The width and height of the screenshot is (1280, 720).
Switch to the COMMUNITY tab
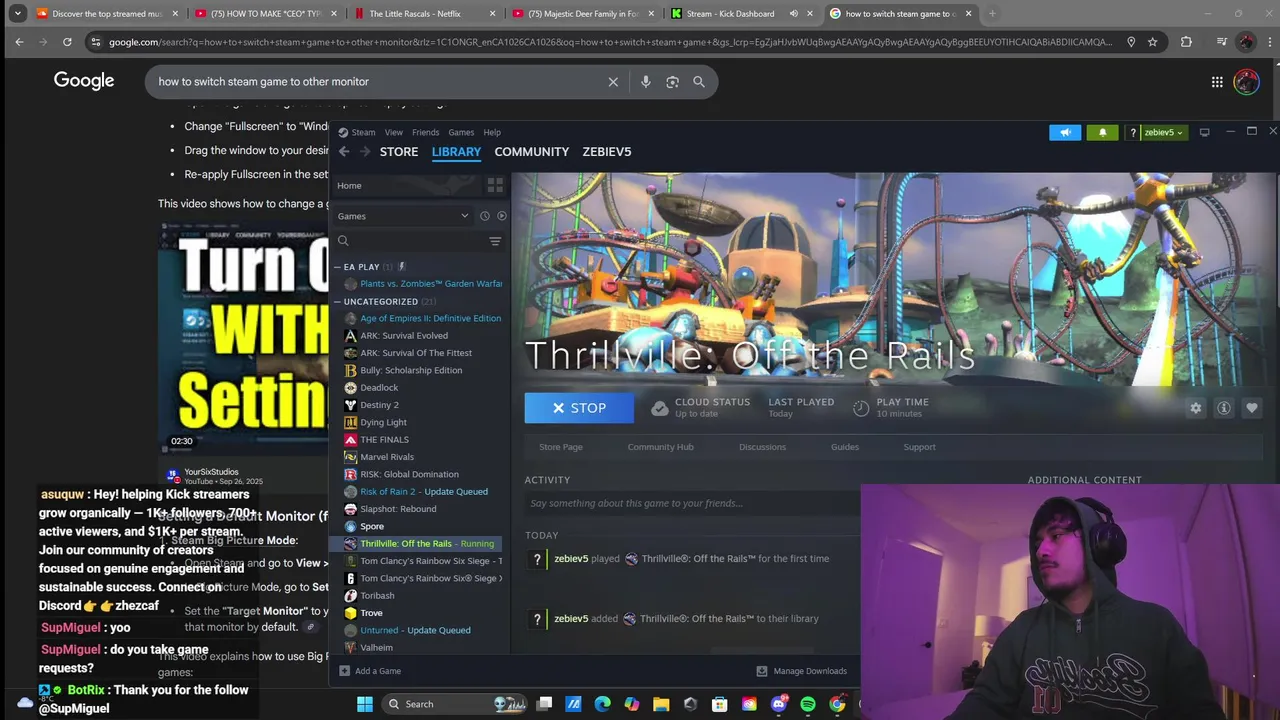[x=532, y=152]
